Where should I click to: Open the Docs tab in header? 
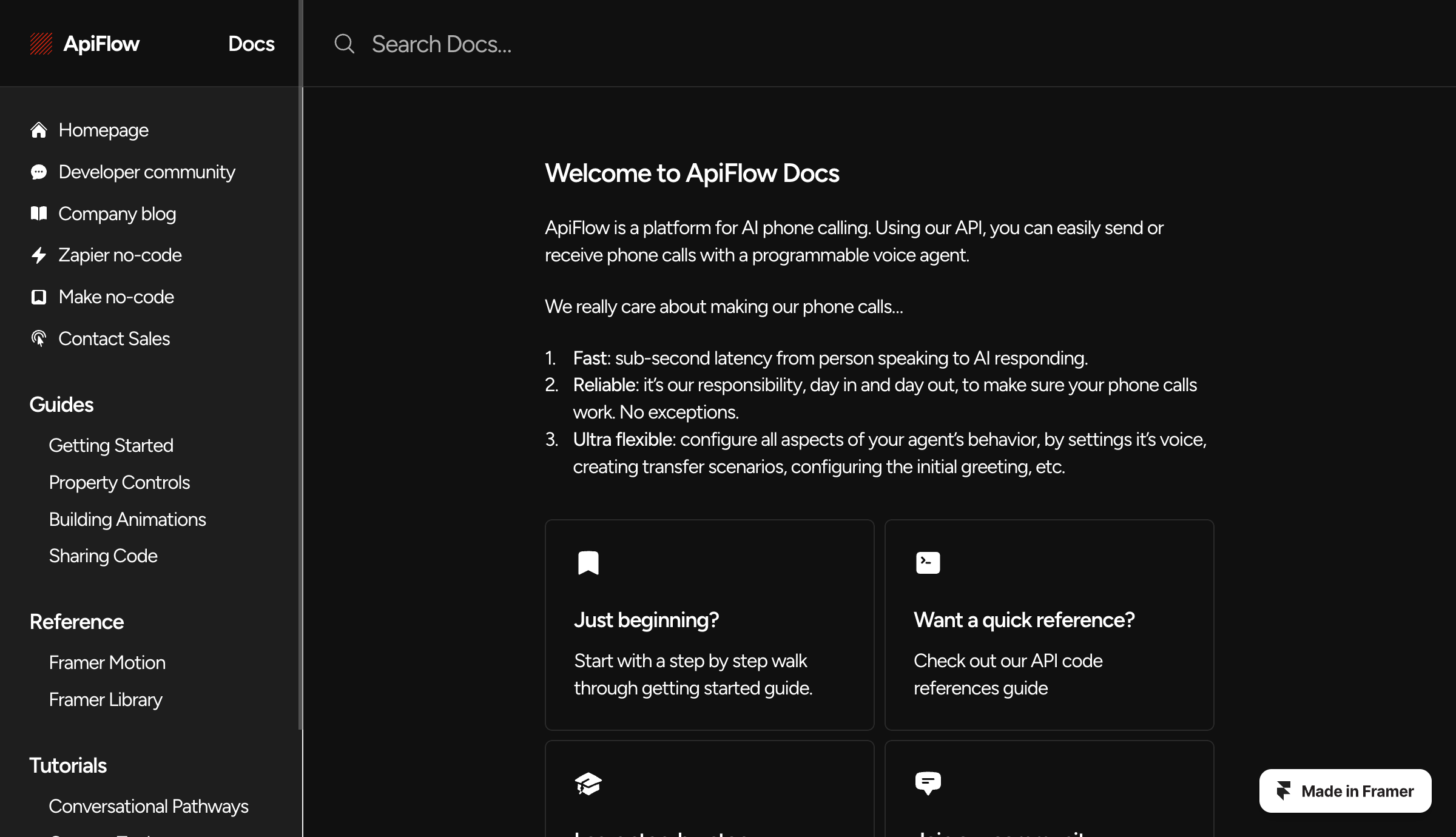click(x=251, y=44)
